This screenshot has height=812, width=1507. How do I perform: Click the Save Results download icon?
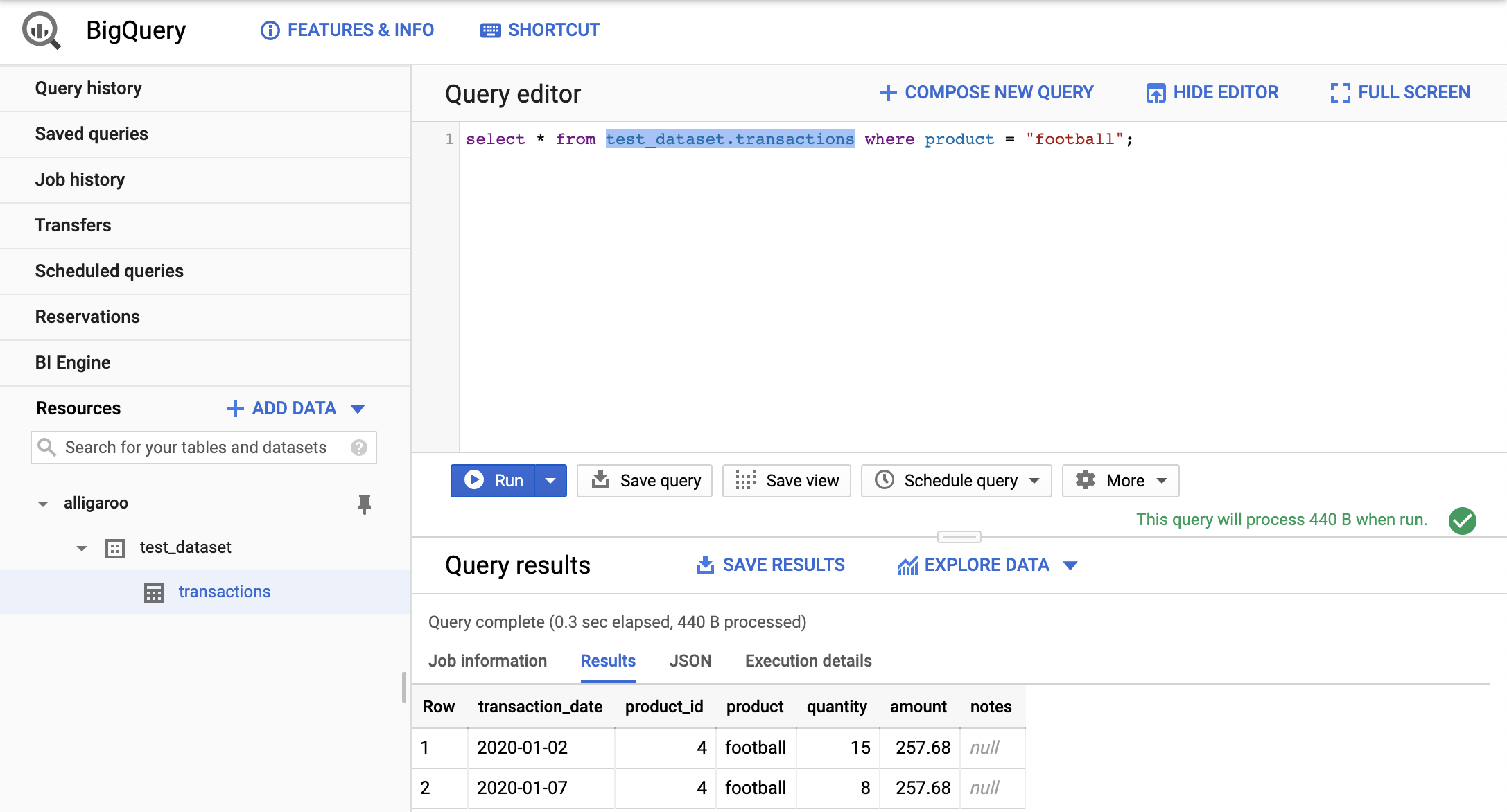[x=706, y=565]
